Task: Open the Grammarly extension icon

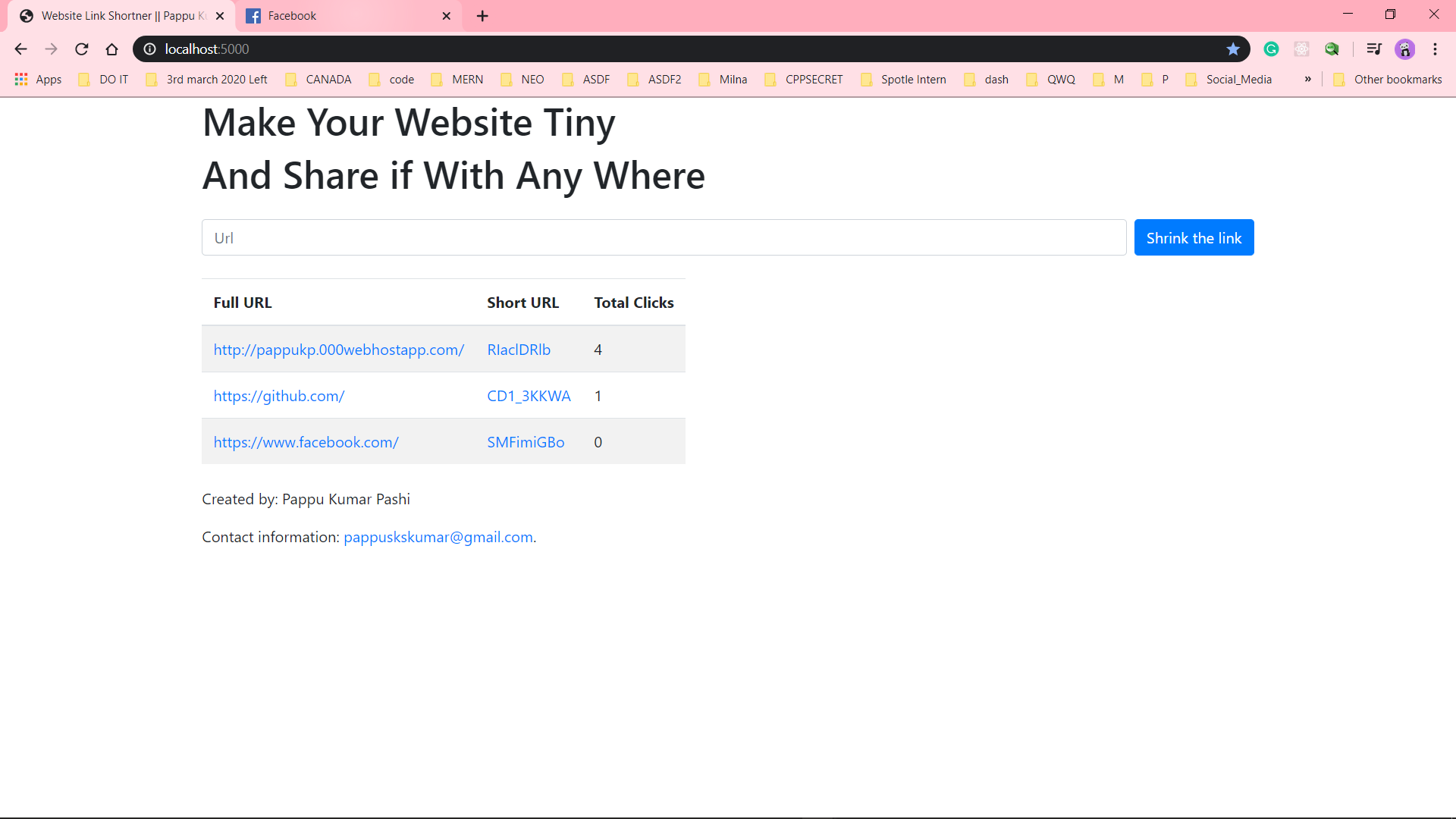Action: (x=1272, y=49)
